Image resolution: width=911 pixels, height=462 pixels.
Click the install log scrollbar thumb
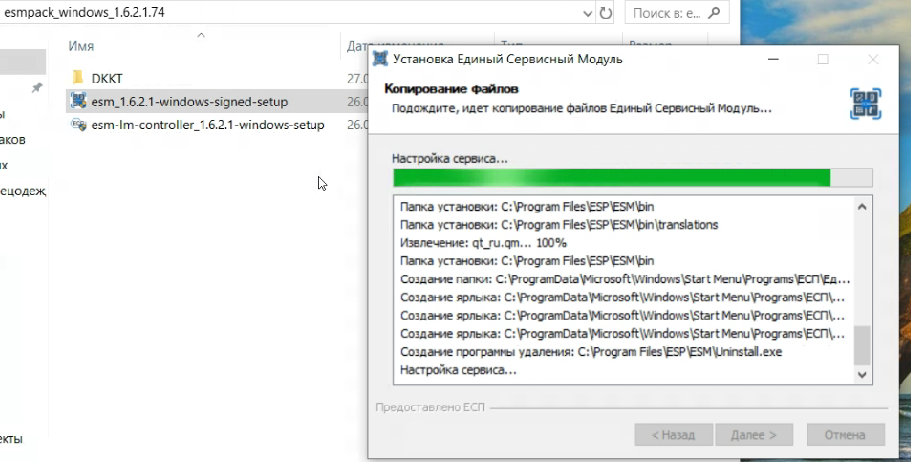pos(862,345)
